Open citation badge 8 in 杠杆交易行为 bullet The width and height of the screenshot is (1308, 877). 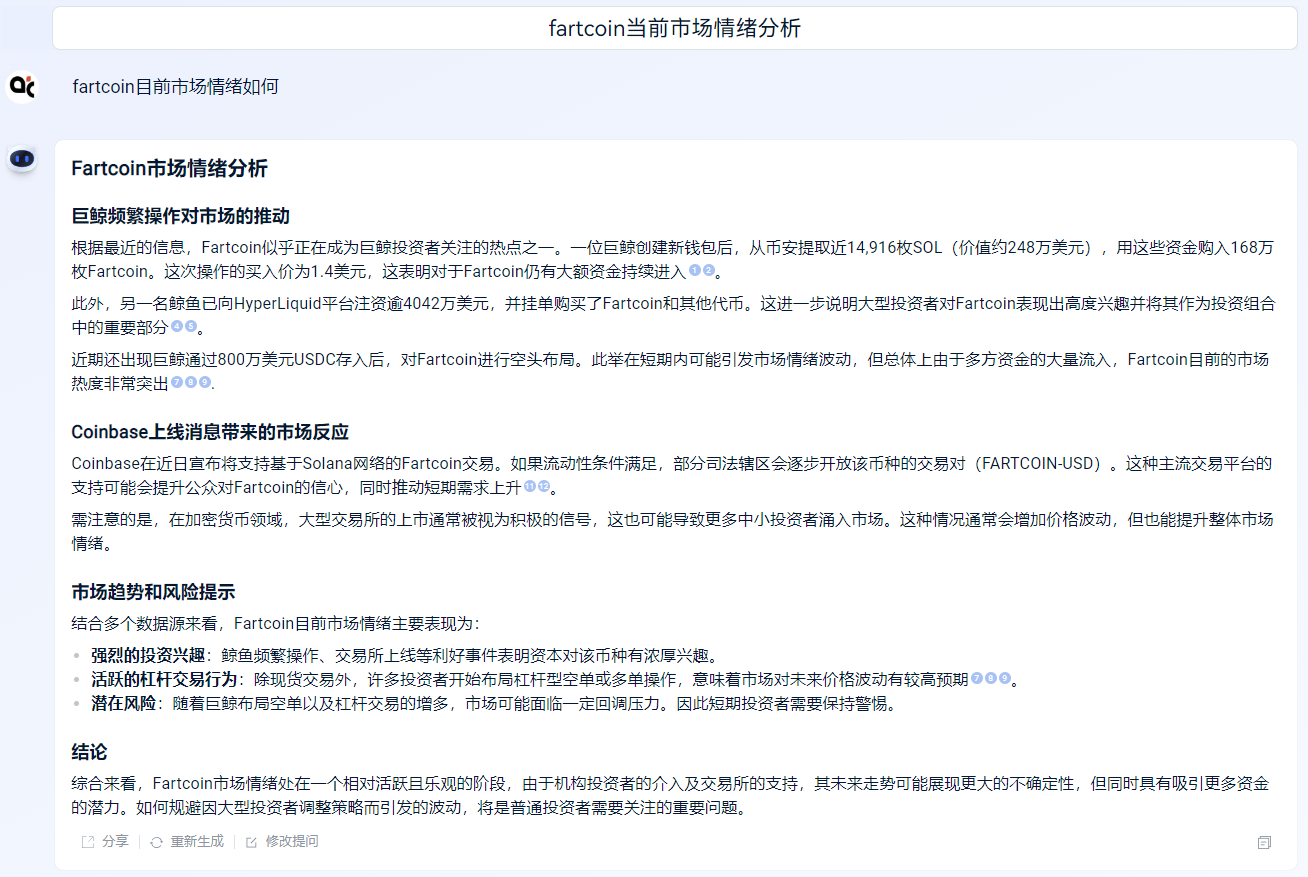991,679
